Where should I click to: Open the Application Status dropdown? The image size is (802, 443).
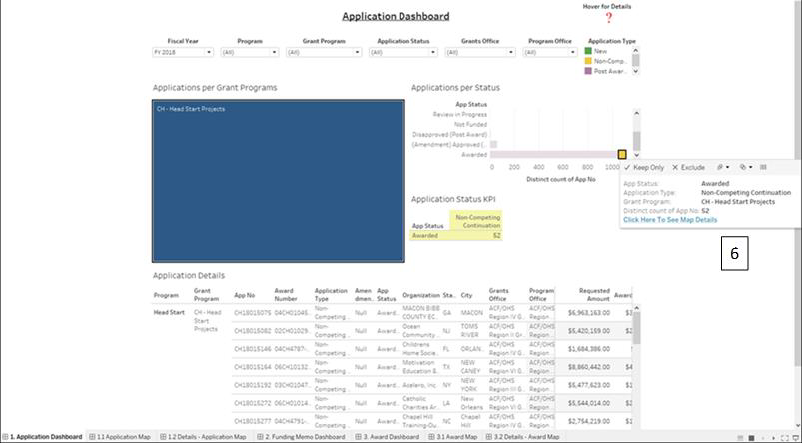coord(437,51)
